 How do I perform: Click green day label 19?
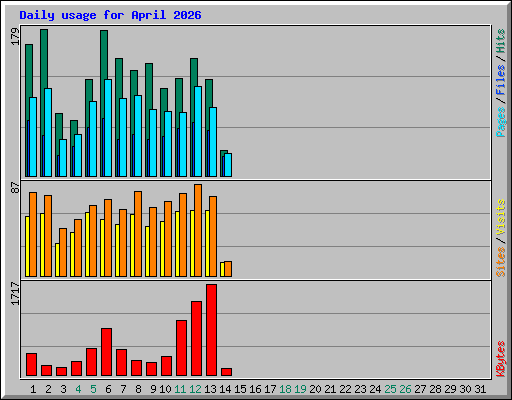pyautogui.click(x=300, y=389)
